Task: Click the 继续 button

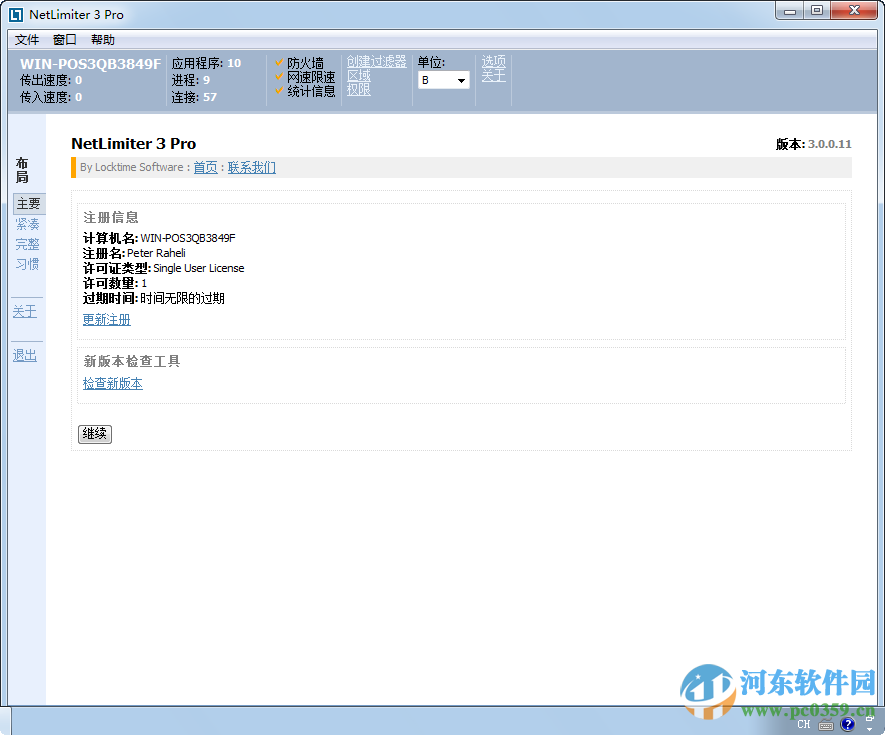Action: click(x=94, y=433)
